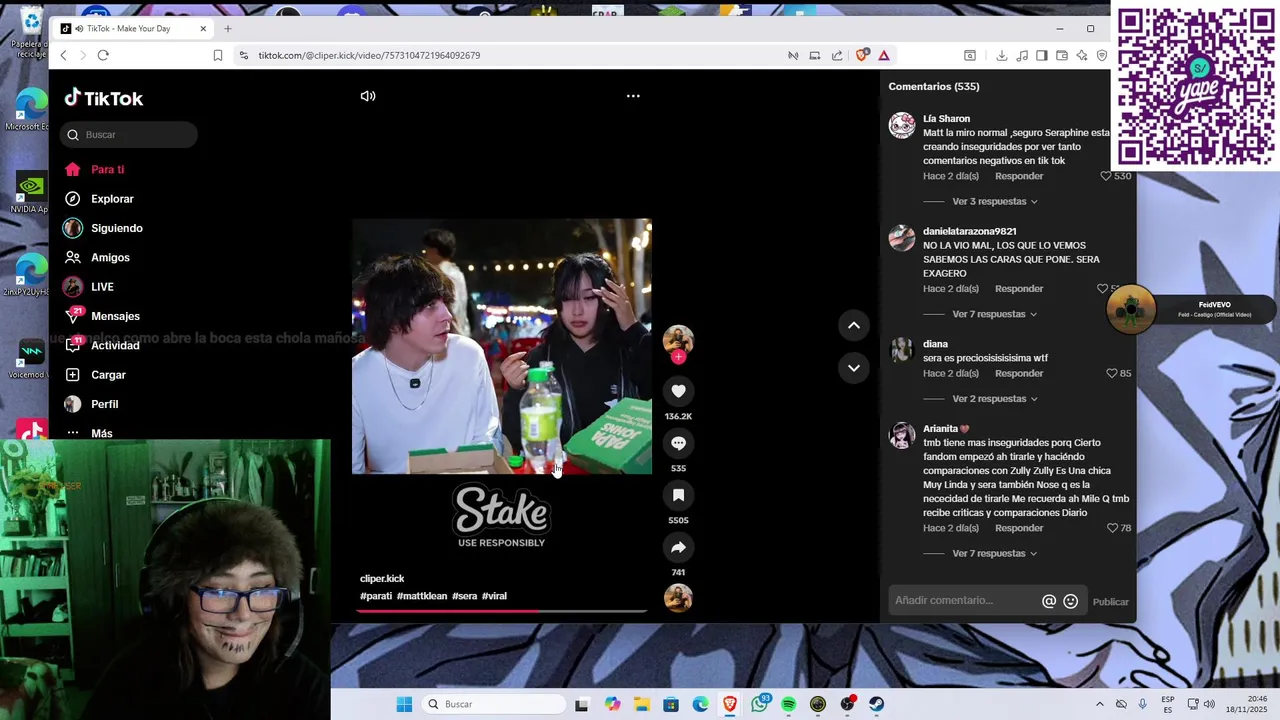Open the Brave Wallet icon
This screenshot has width=1280, height=720.
[x=1062, y=55]
